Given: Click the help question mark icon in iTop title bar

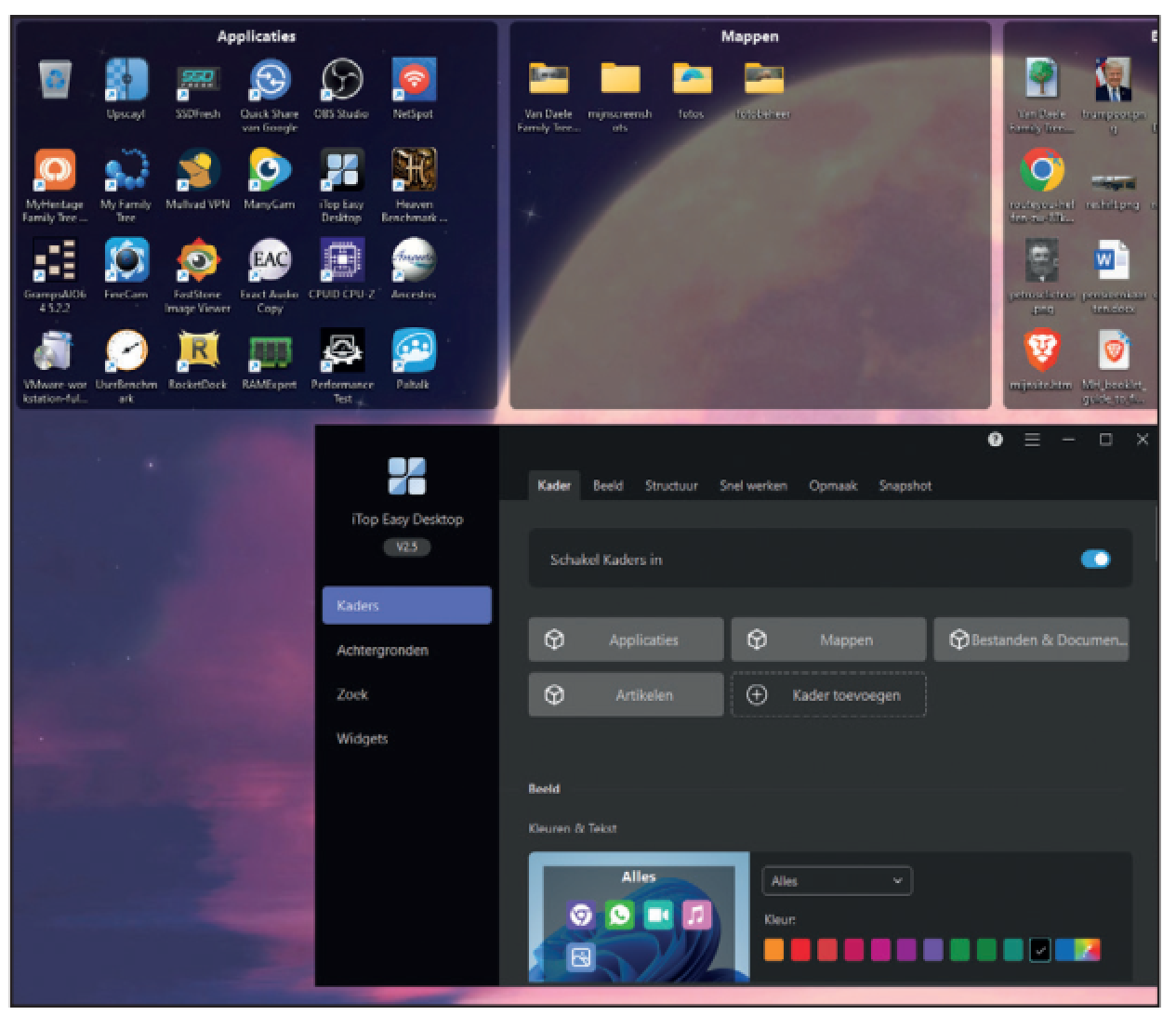Looking at the screenshot, I should (995, 440).
